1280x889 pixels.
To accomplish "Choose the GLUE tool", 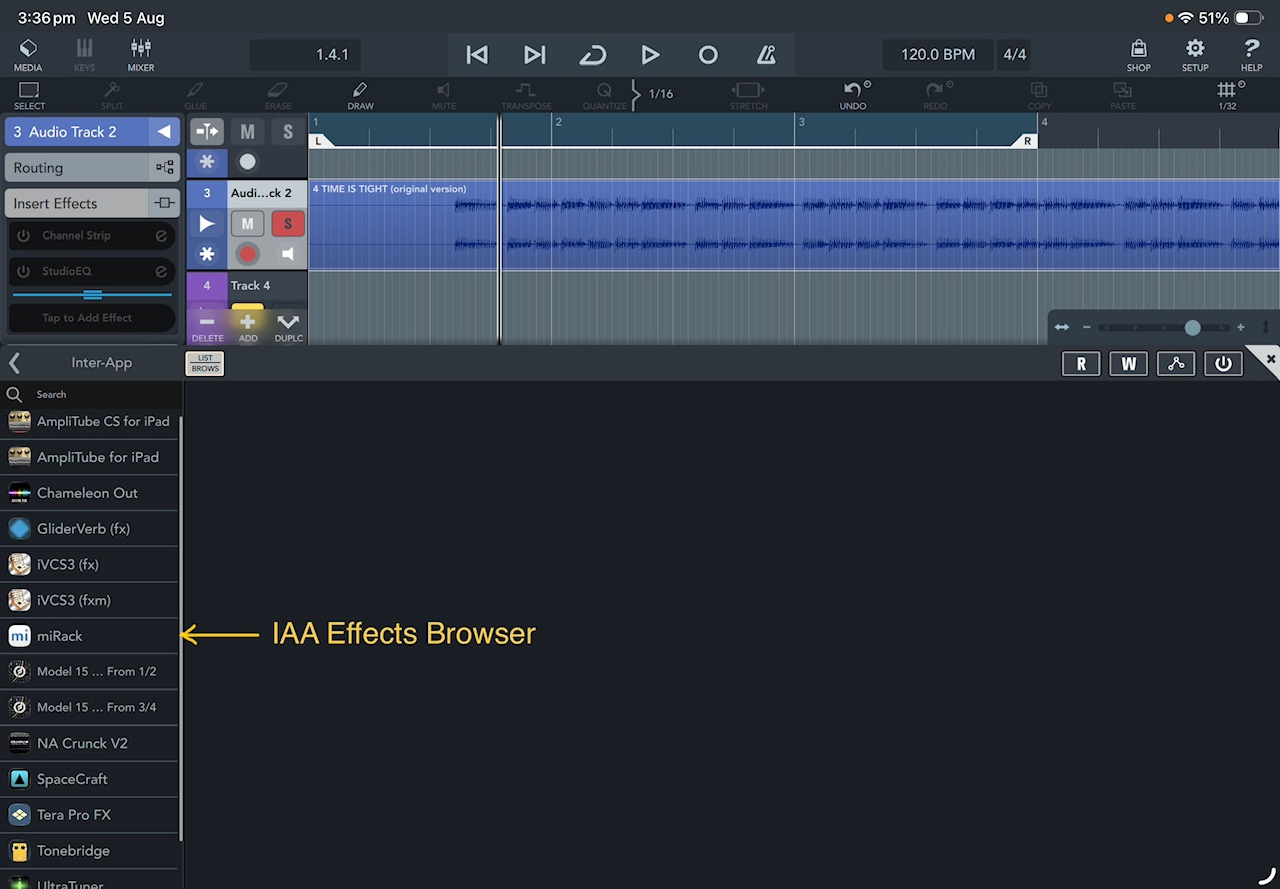I will click(195, 95).
